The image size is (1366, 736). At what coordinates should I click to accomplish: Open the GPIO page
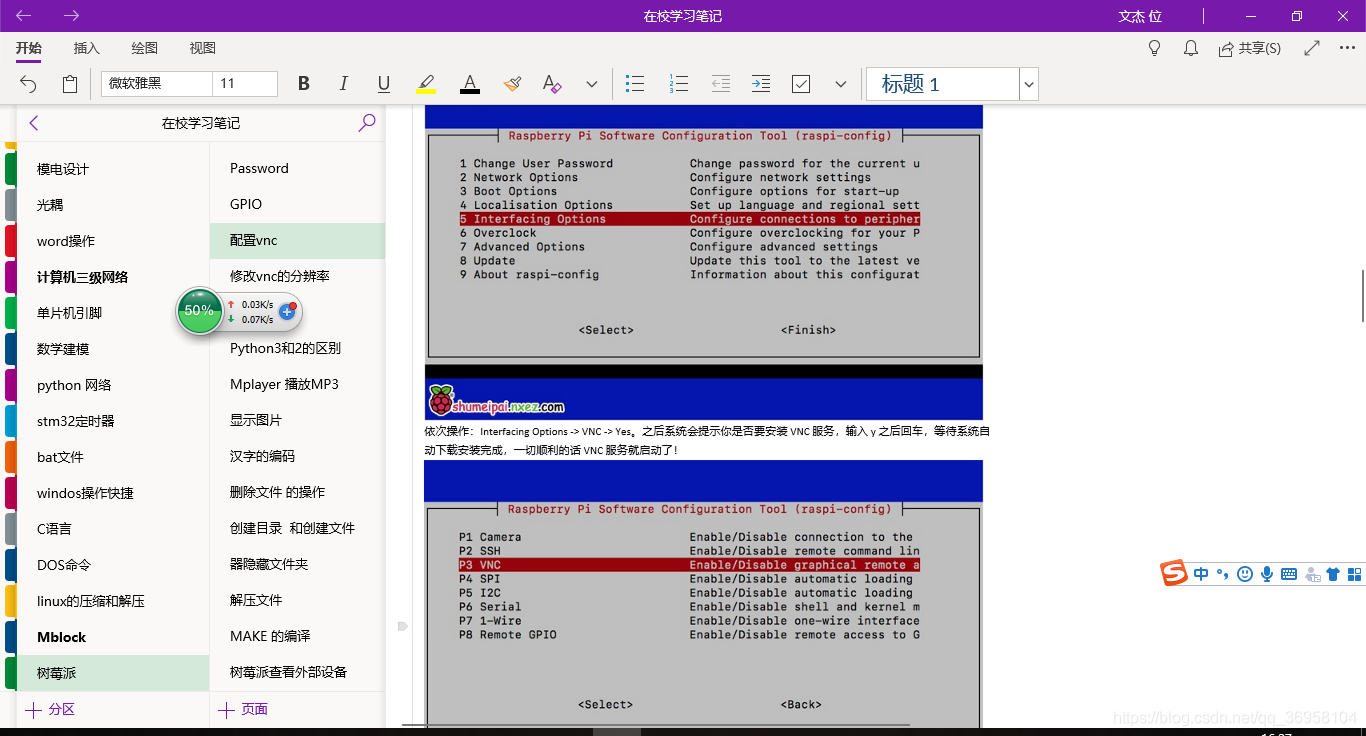pyautogui.click(x=297, y=204)
